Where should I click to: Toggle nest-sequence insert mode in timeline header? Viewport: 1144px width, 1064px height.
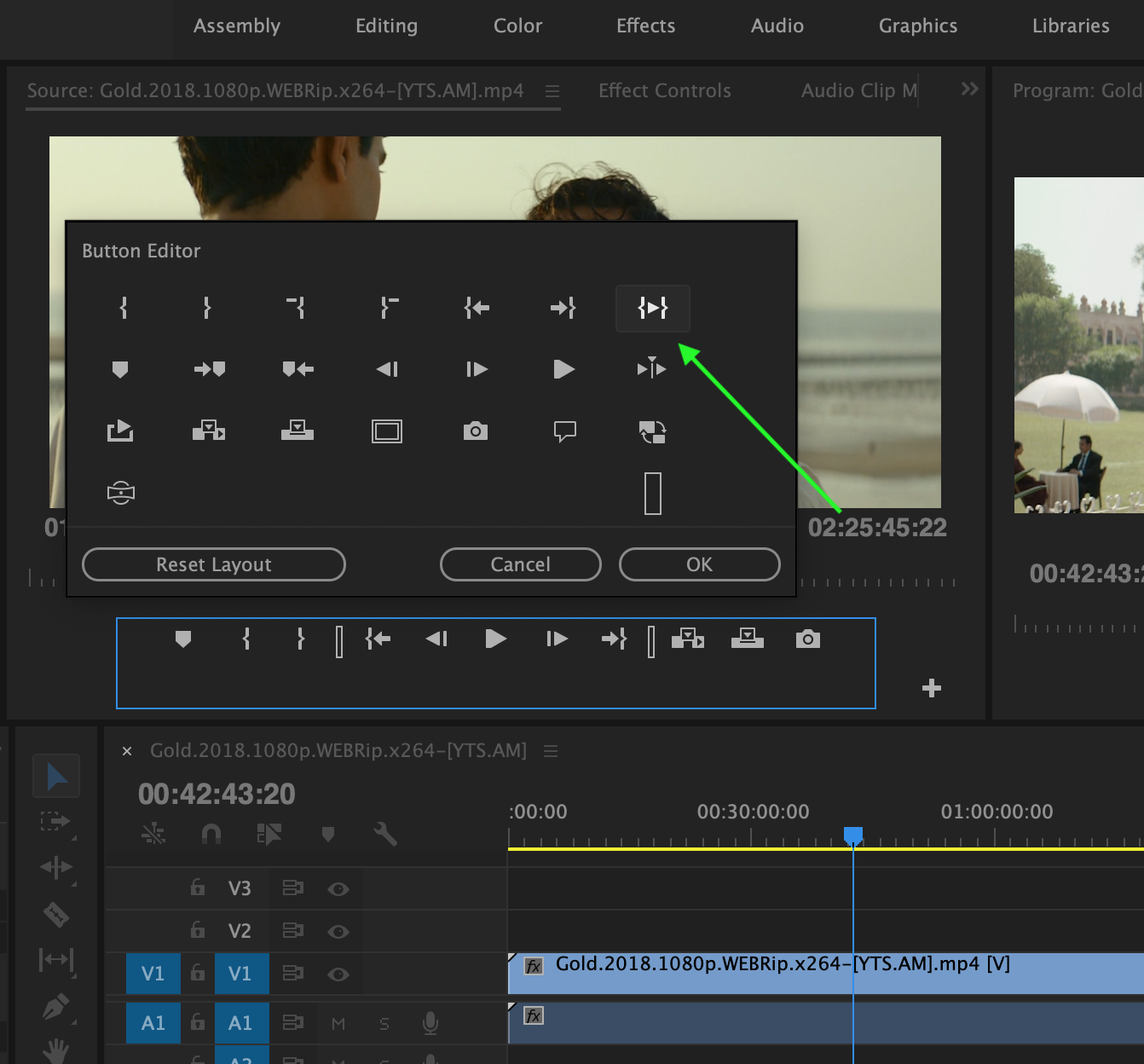tap(153, 834)
